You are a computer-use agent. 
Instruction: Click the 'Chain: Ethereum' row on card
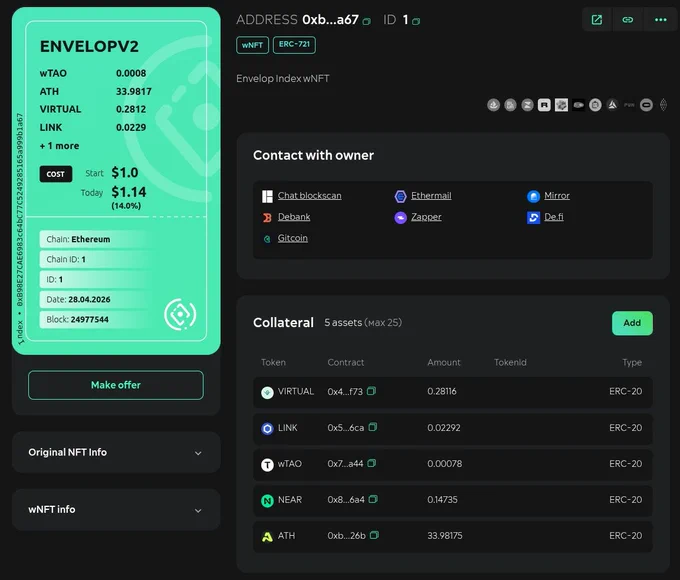click(96, 239)
